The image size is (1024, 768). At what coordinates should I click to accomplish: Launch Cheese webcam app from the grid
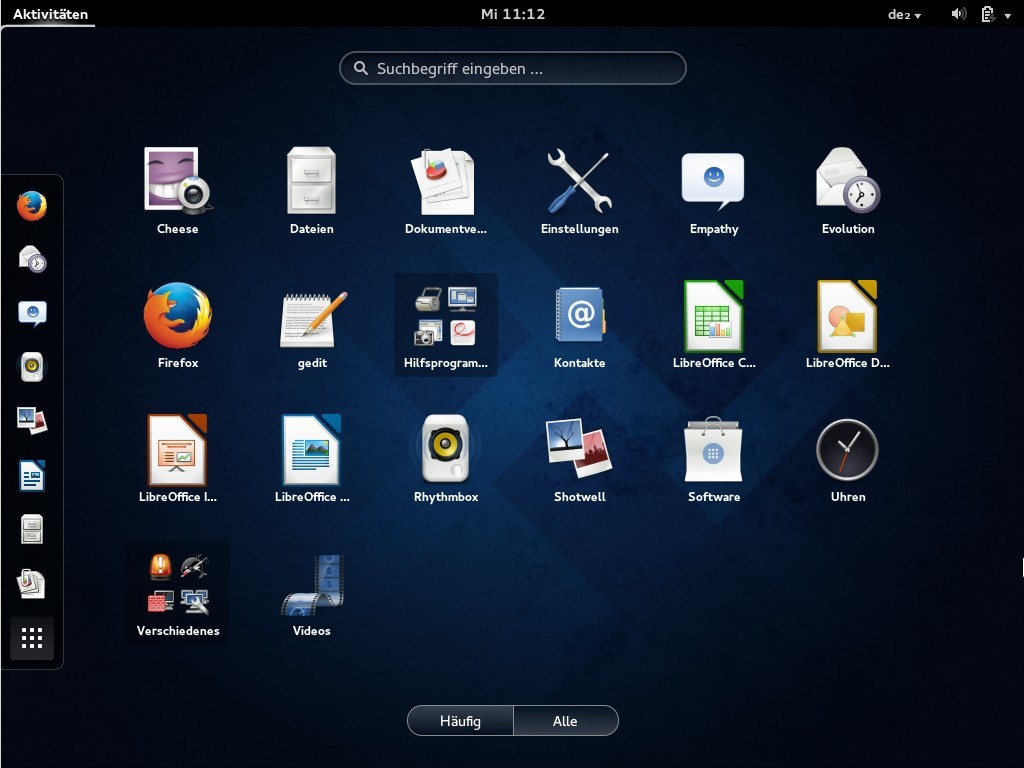click(x=178, y=191)
